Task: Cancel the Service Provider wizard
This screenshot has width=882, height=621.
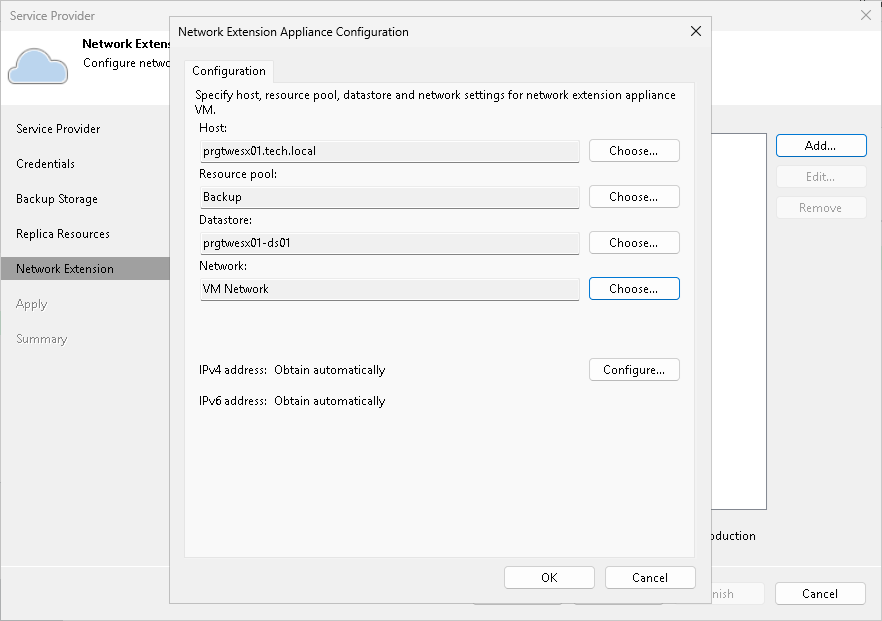Action: click(x=820, y=593)
